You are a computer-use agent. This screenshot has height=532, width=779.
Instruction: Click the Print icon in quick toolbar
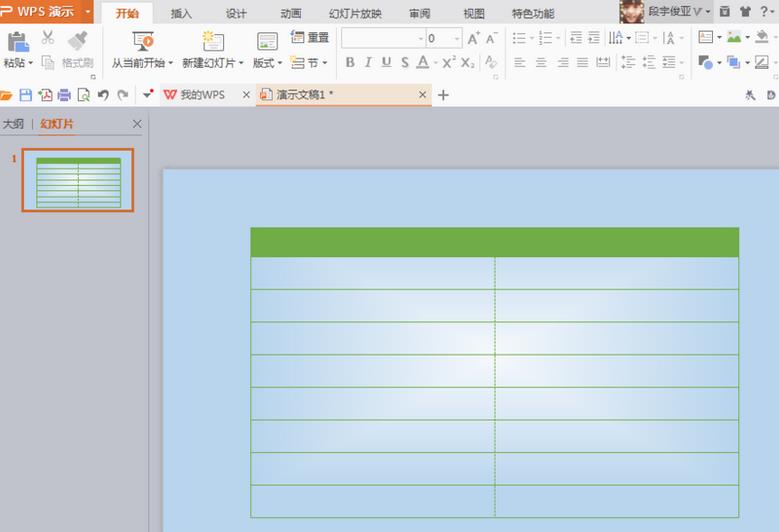(64, 95)
